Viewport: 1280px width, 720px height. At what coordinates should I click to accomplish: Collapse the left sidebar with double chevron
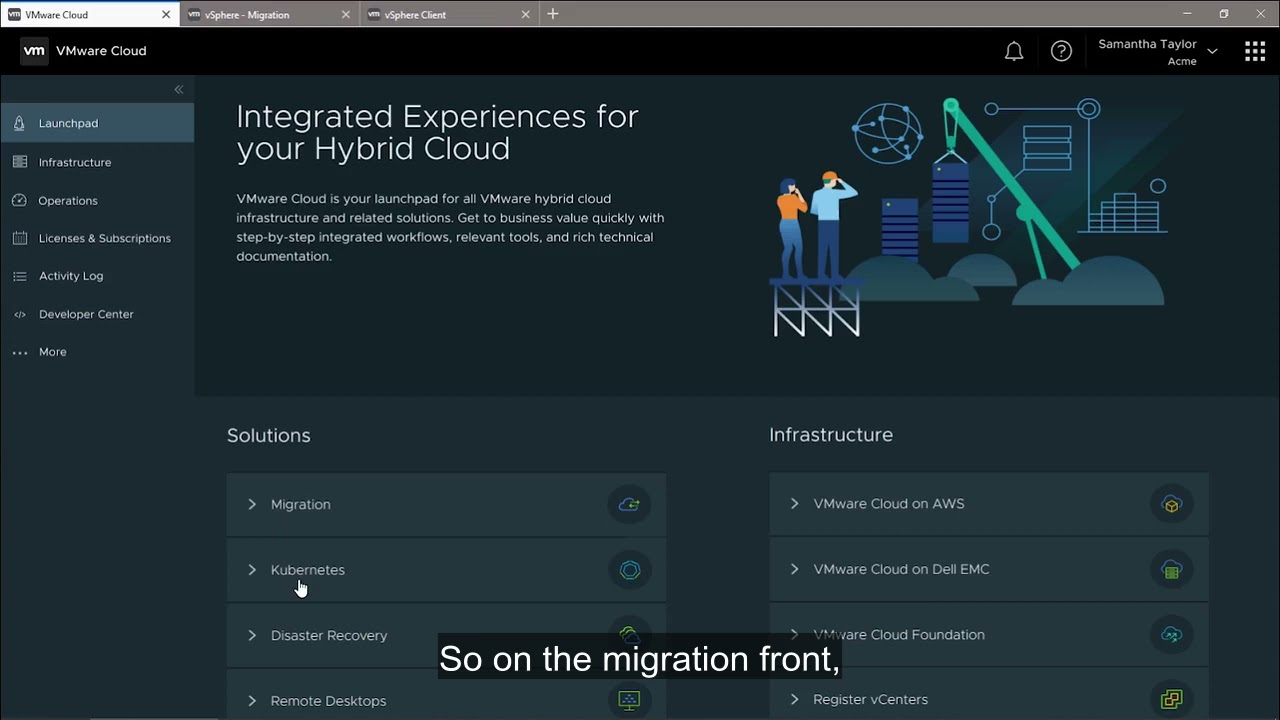click(x=179, y=90)
